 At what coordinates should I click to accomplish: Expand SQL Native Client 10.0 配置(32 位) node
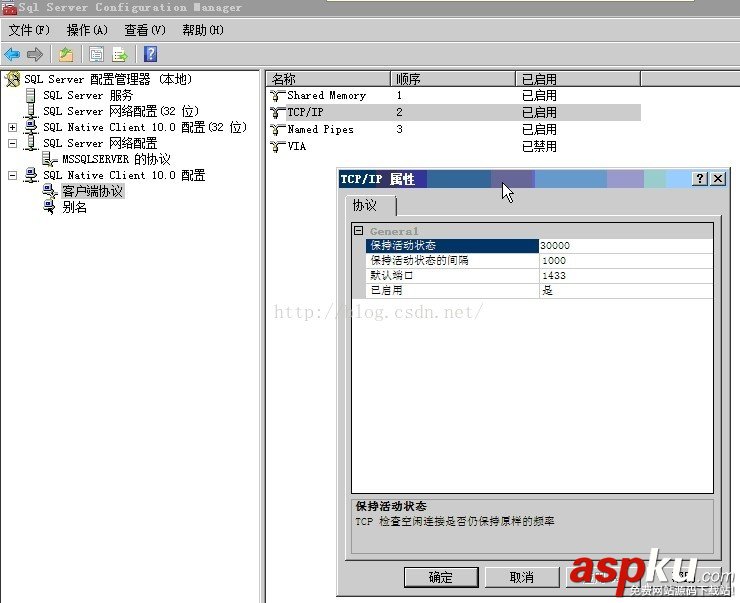[13, 127]
